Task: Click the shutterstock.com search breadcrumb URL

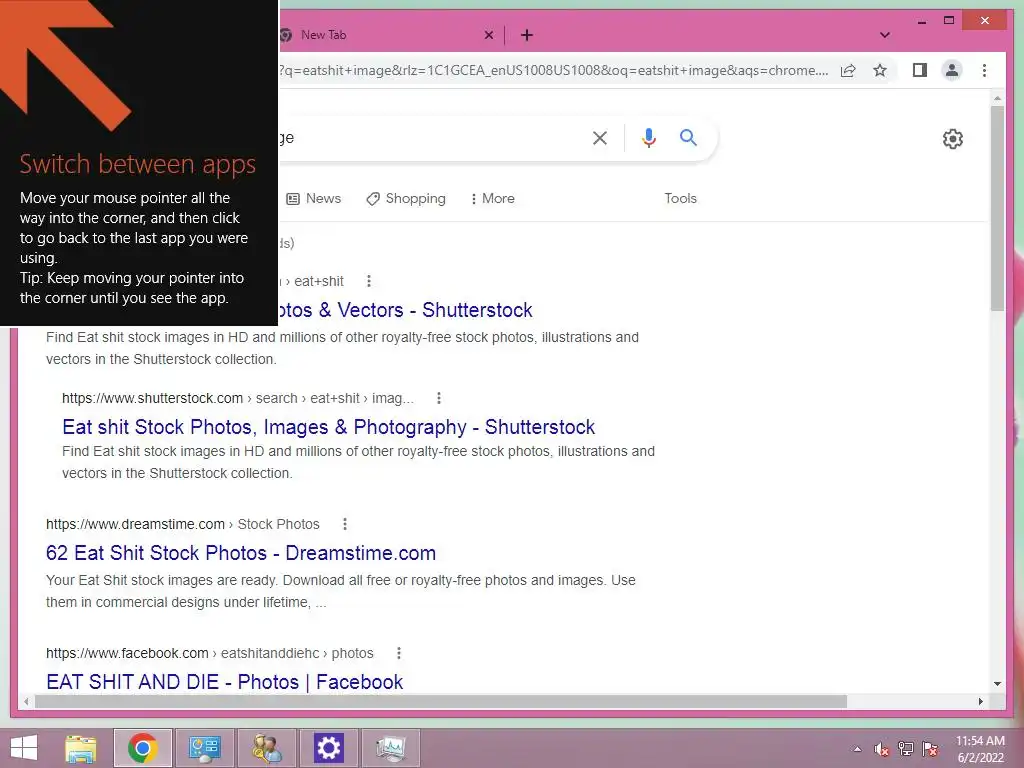Action: [238, 398]
